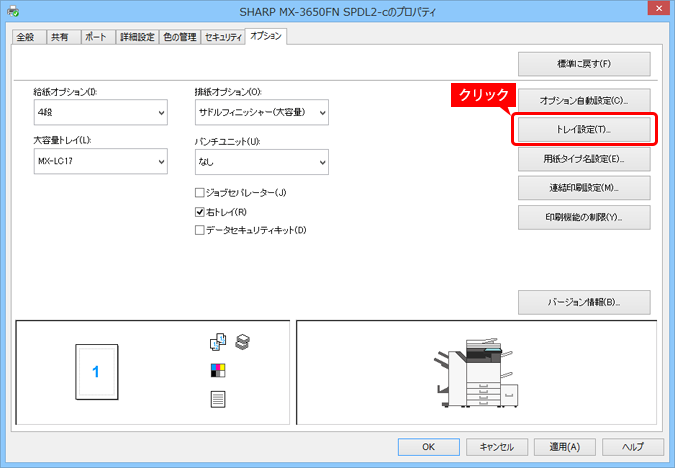The width and height of the screenshot is (675, 468).
Task: Click 標準に戻す(F) button
Action: pyautogui.click(x=584, y=64)
